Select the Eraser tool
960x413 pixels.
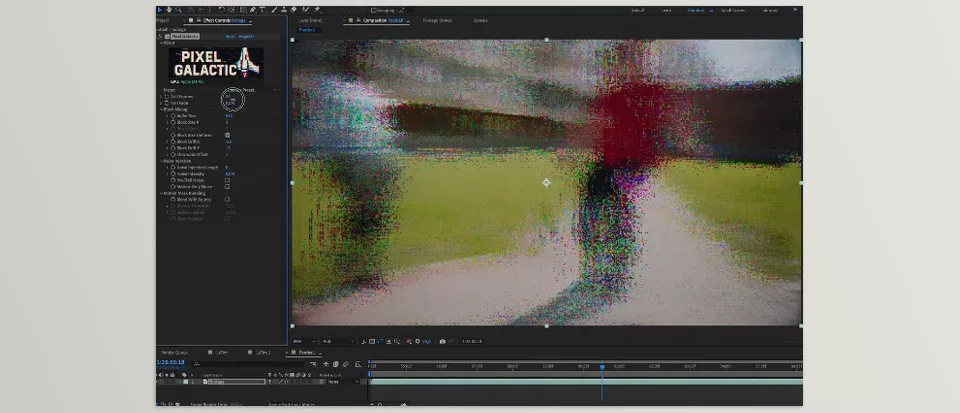(294, 10)
